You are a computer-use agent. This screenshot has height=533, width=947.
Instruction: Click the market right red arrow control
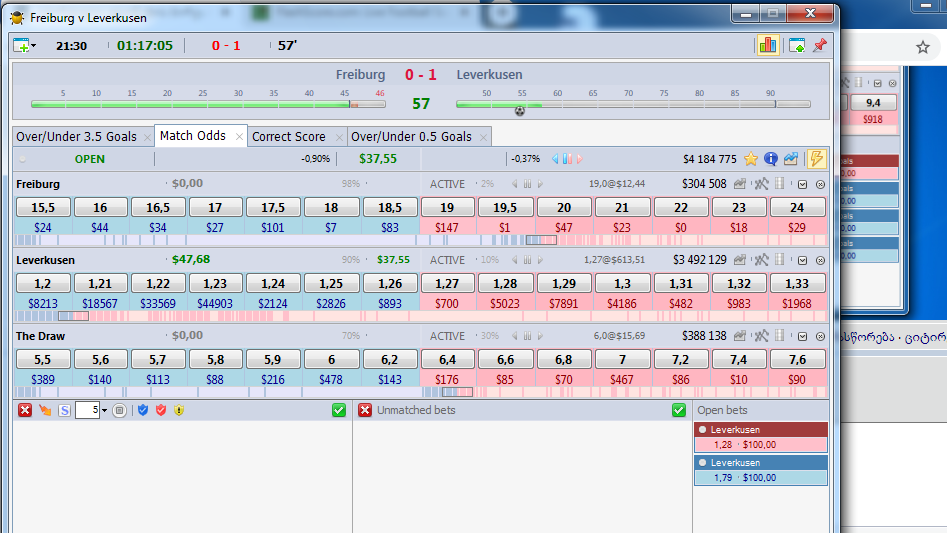point(580,159)
